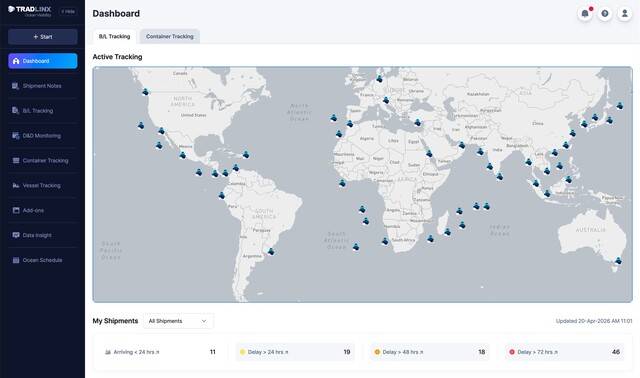640x378 pixels.
Task: Click the Hide sidebar button
Action: tap(68, 11)
